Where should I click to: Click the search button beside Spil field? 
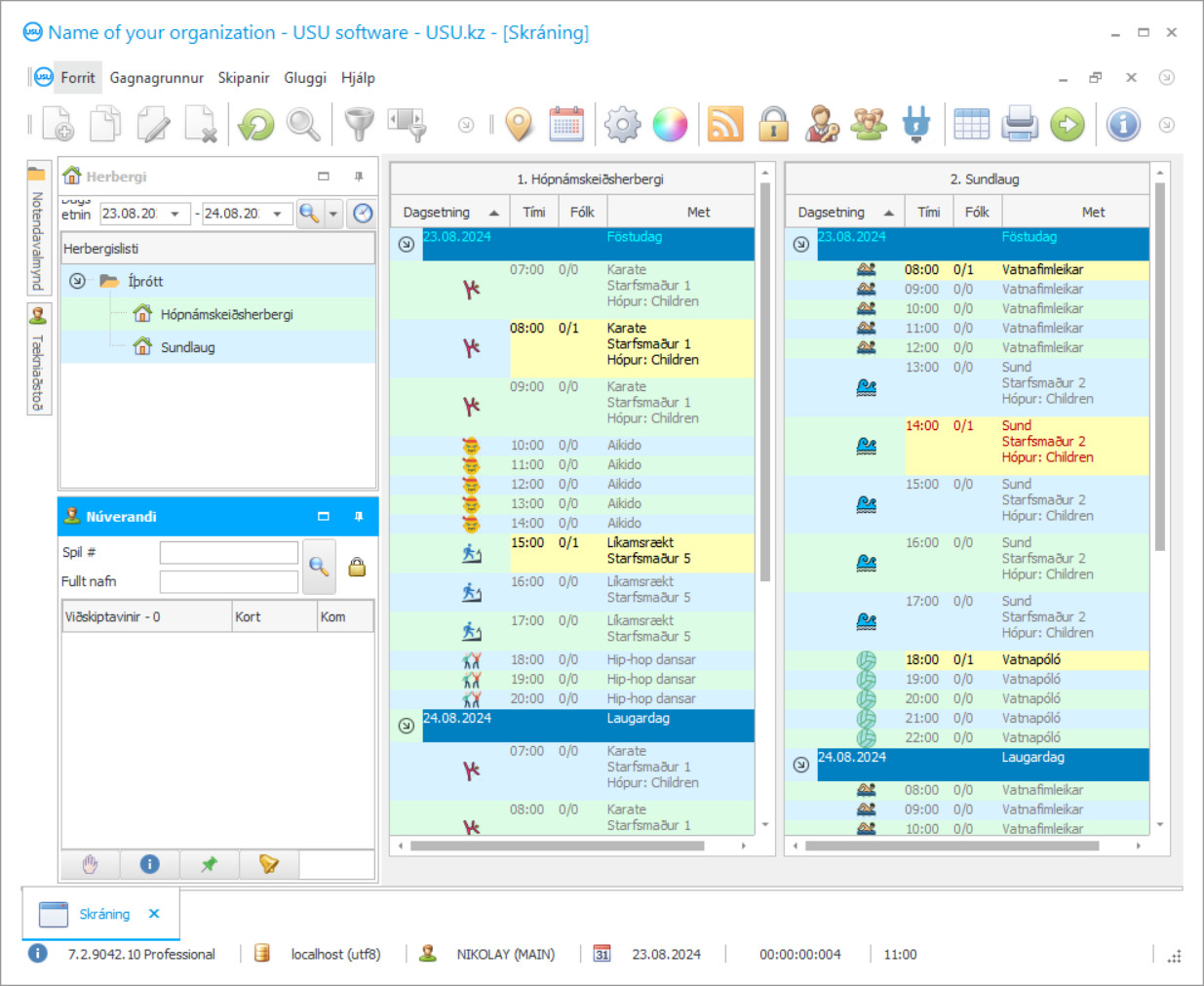click(319, 567)
